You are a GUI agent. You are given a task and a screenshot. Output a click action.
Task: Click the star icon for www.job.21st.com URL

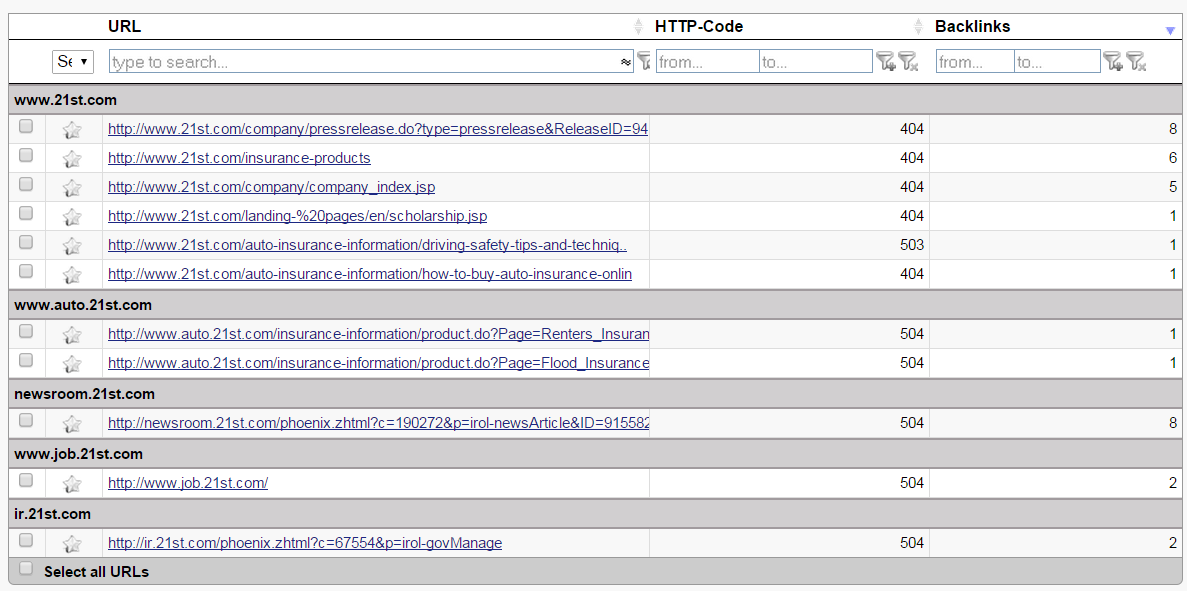pyautogui.click(x=72, y=484)
